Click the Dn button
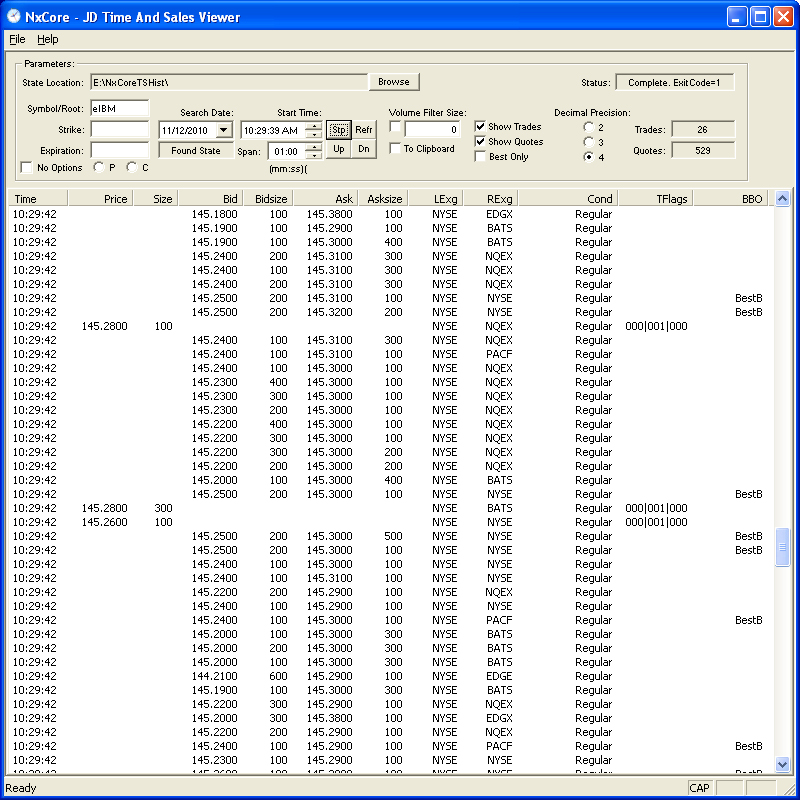 coord(363,149)
